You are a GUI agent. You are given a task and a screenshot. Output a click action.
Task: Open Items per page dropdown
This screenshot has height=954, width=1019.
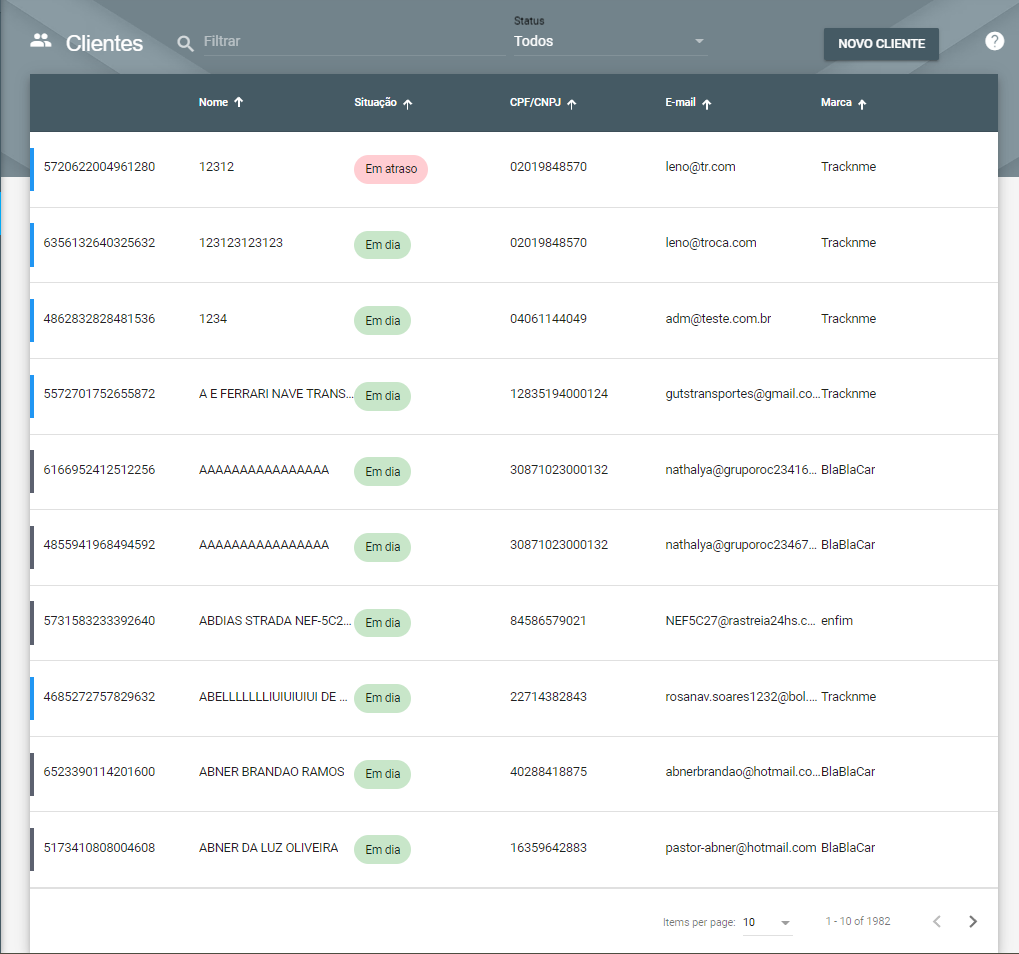[x=767, y=922]
